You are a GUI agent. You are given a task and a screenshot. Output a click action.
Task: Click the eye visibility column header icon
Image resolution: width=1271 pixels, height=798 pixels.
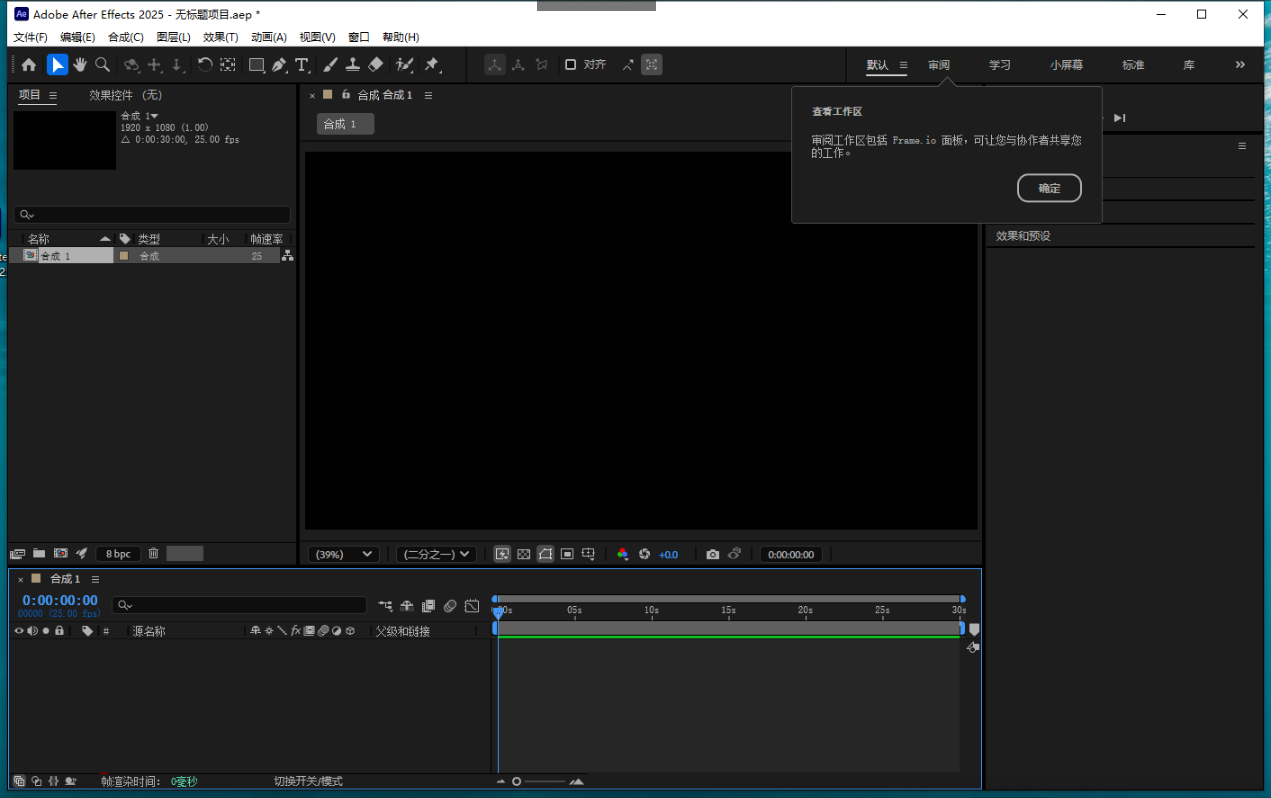(18, 631)
